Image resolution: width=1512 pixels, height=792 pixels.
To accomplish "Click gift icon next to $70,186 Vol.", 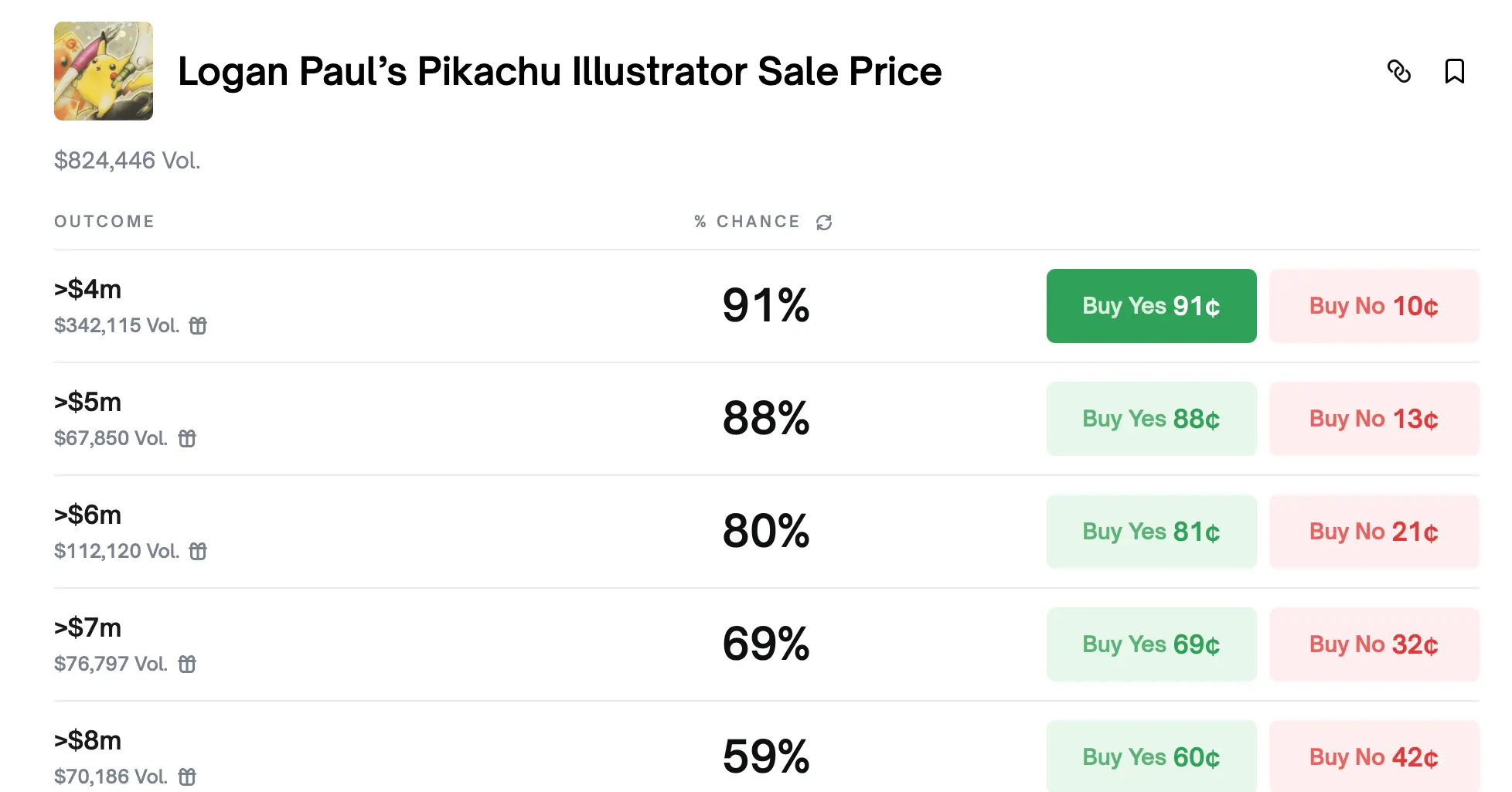I will 187,777.
